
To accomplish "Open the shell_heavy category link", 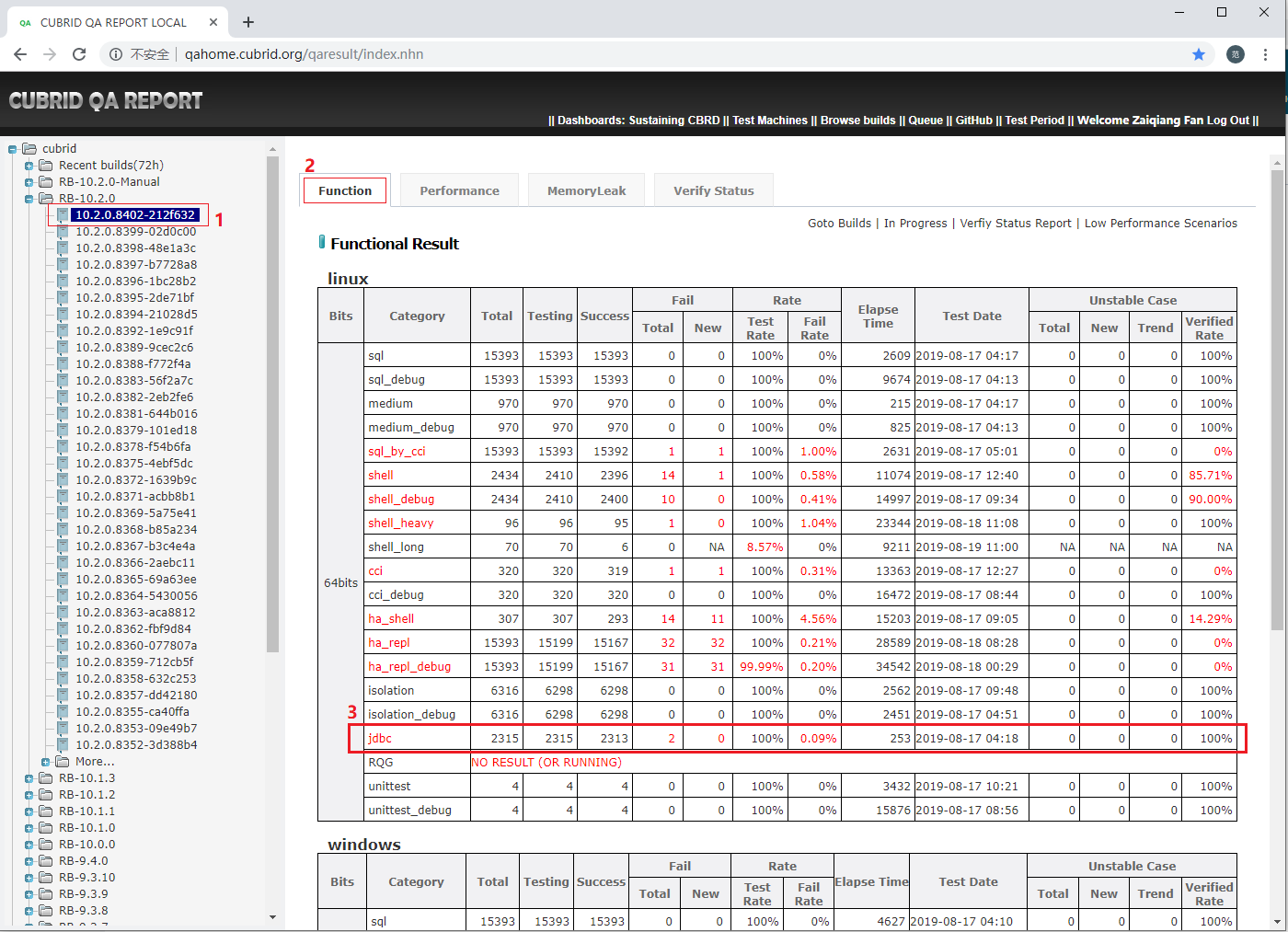I will (401, 523).
